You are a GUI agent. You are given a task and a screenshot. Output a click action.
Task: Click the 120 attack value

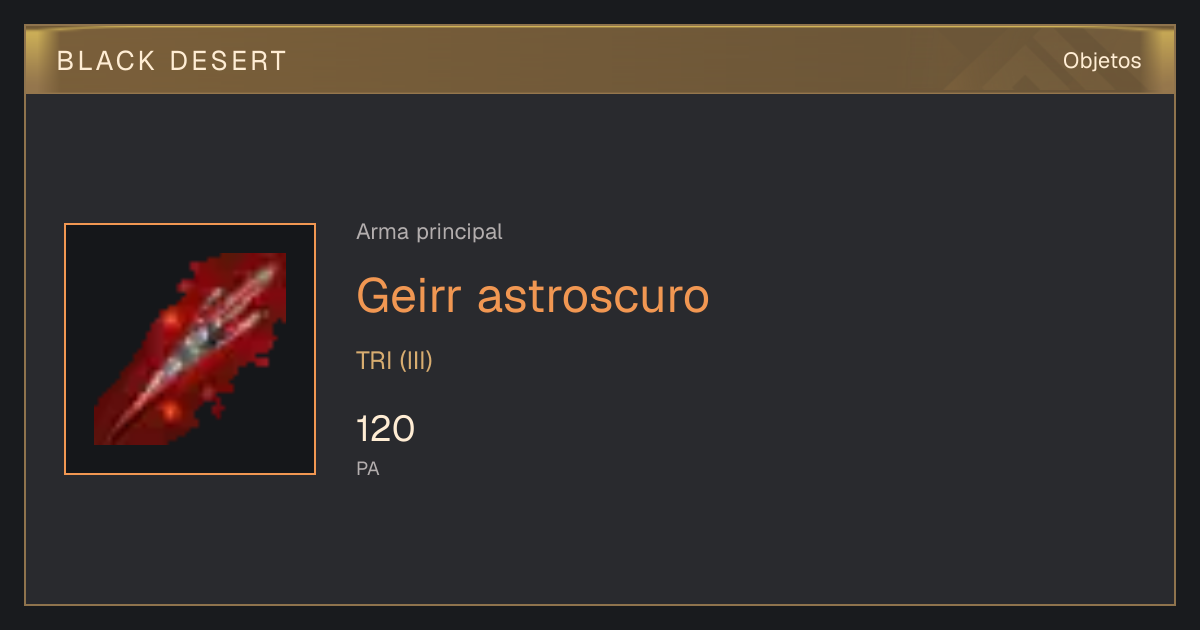[x=385, y=429]
